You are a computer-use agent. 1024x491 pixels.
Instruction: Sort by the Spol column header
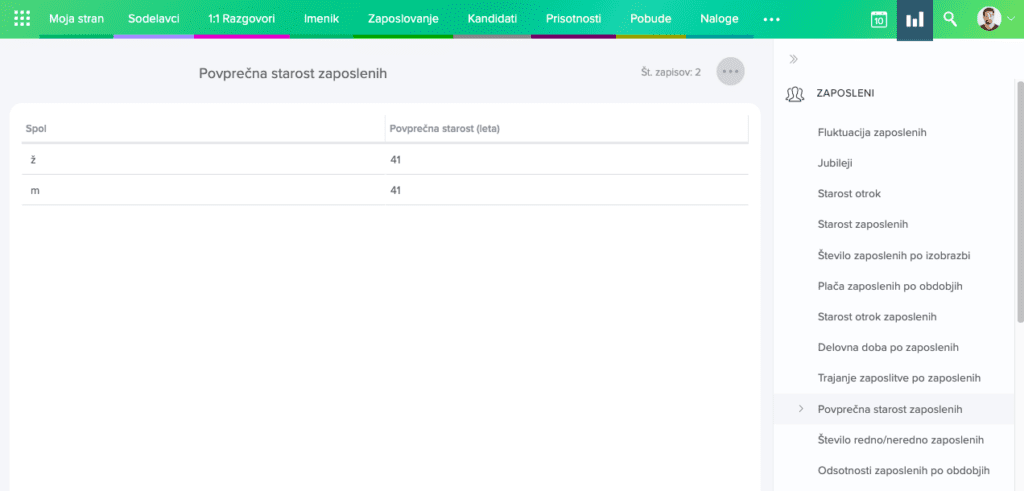(36, 129)
